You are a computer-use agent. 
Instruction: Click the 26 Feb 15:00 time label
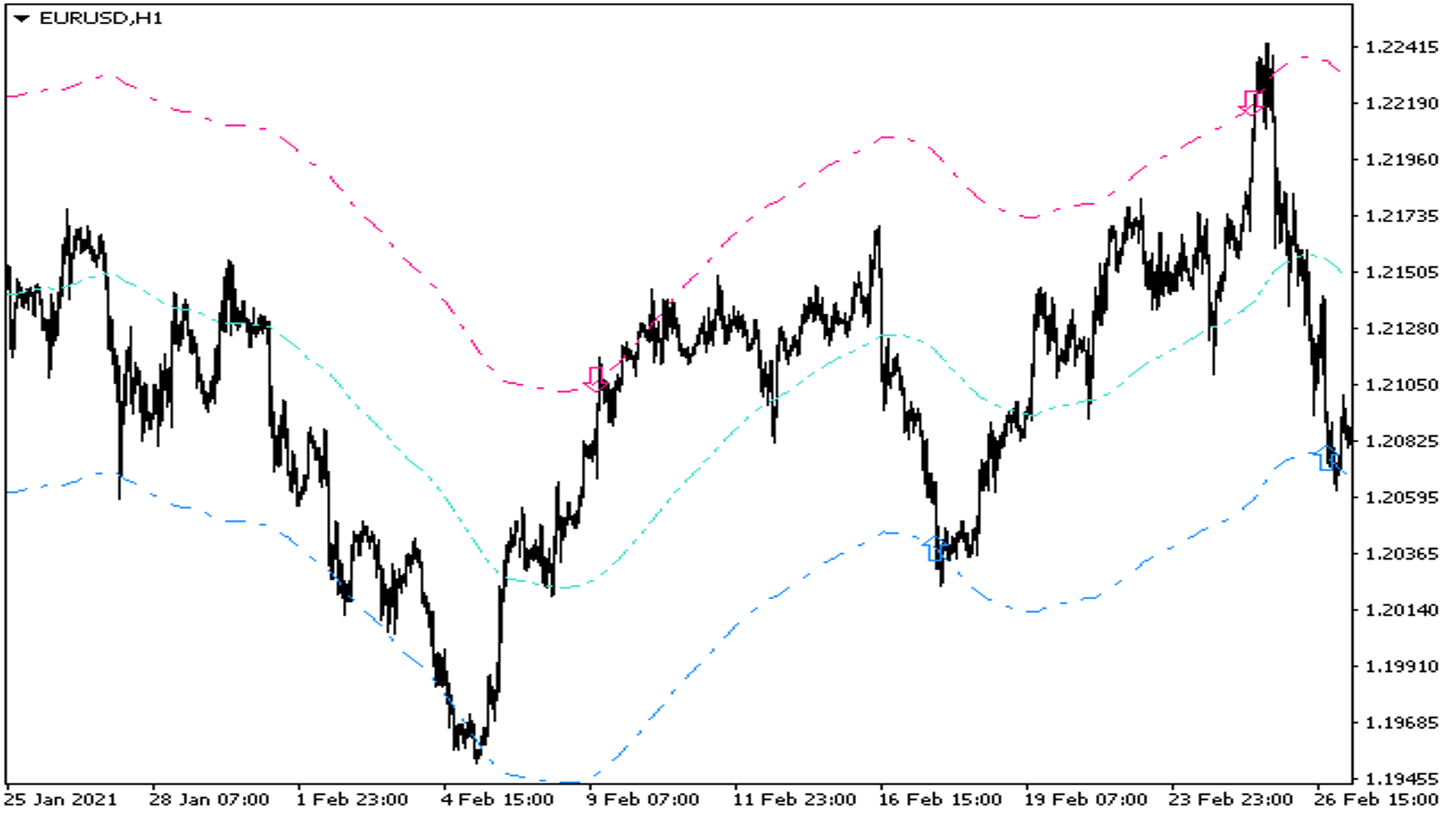[x=1376, y=799]
